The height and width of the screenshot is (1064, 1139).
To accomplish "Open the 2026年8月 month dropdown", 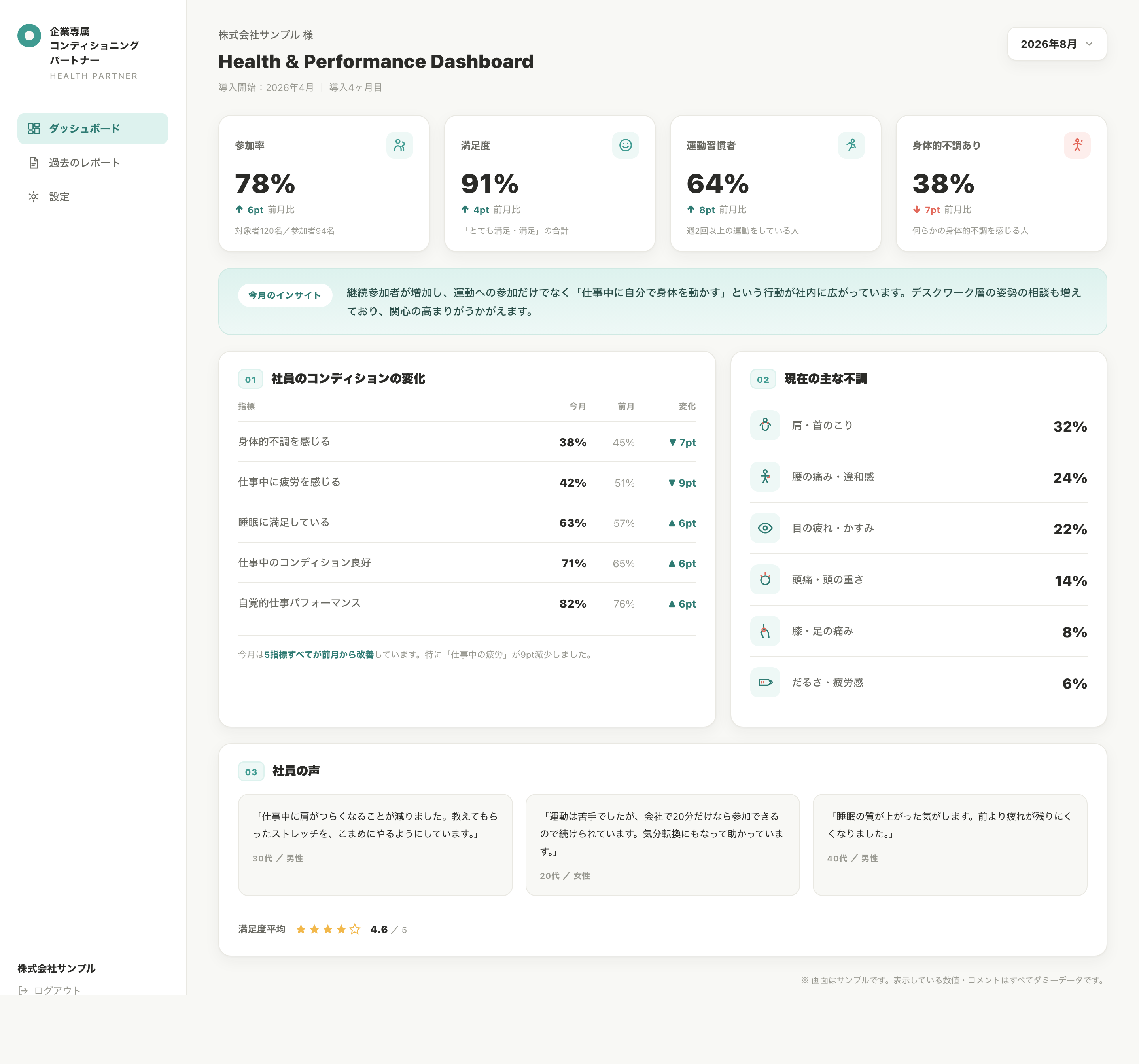I will [x=1056, y=44].
